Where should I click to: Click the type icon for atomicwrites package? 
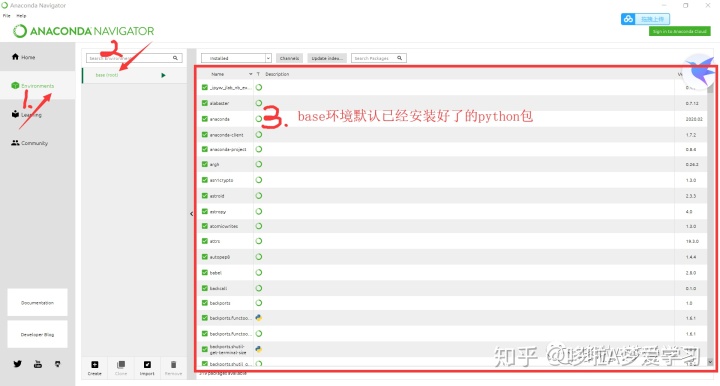coord(259,226)
